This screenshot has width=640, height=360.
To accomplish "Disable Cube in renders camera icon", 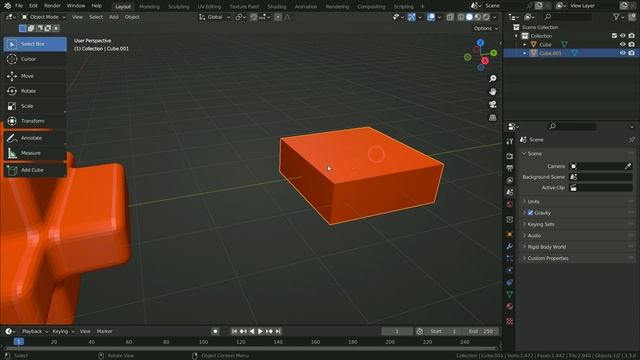I will coord(631,44).
